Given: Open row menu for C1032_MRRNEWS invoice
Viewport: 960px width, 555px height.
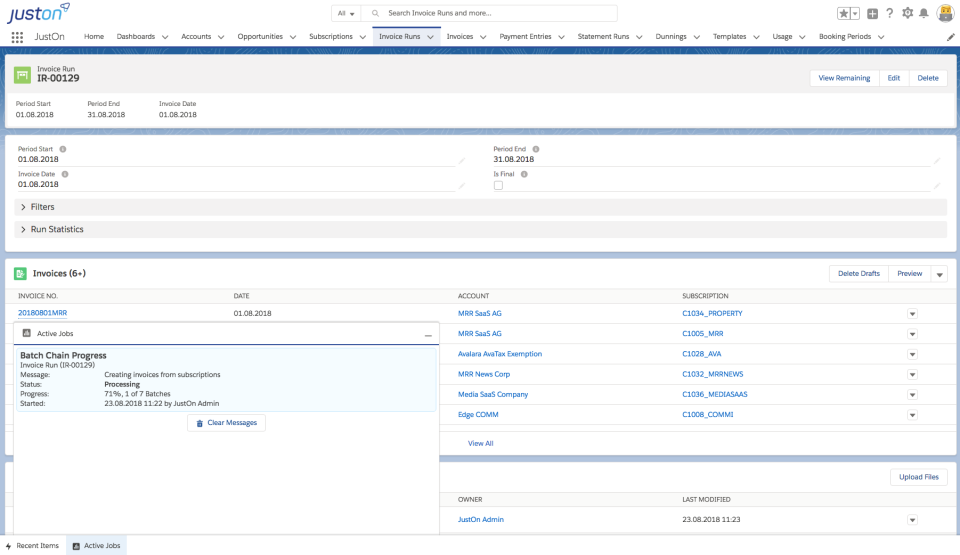Looking at the screenshot, I should point(912,374).
